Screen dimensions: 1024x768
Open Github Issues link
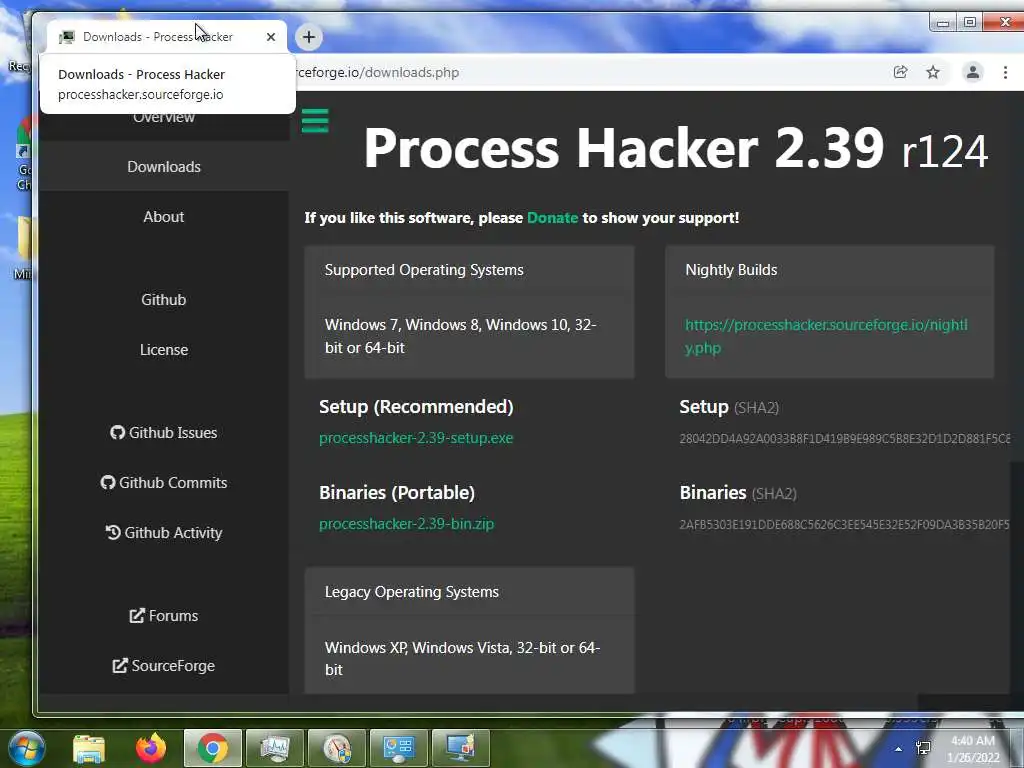[163, 432]
